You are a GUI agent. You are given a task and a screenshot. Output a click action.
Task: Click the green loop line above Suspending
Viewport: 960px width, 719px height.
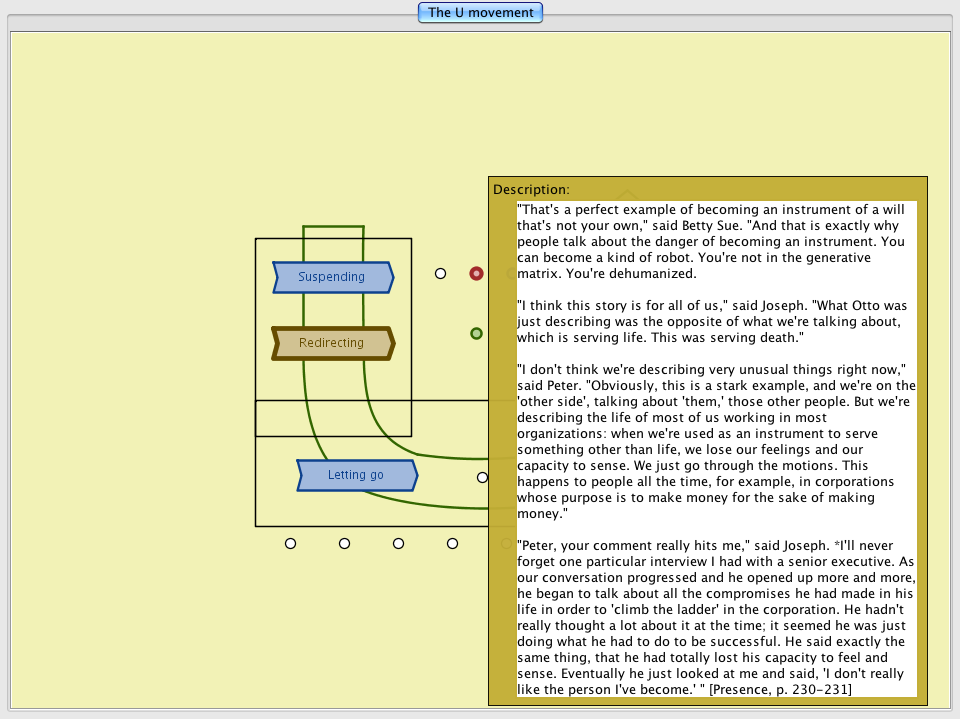(333, 227)
